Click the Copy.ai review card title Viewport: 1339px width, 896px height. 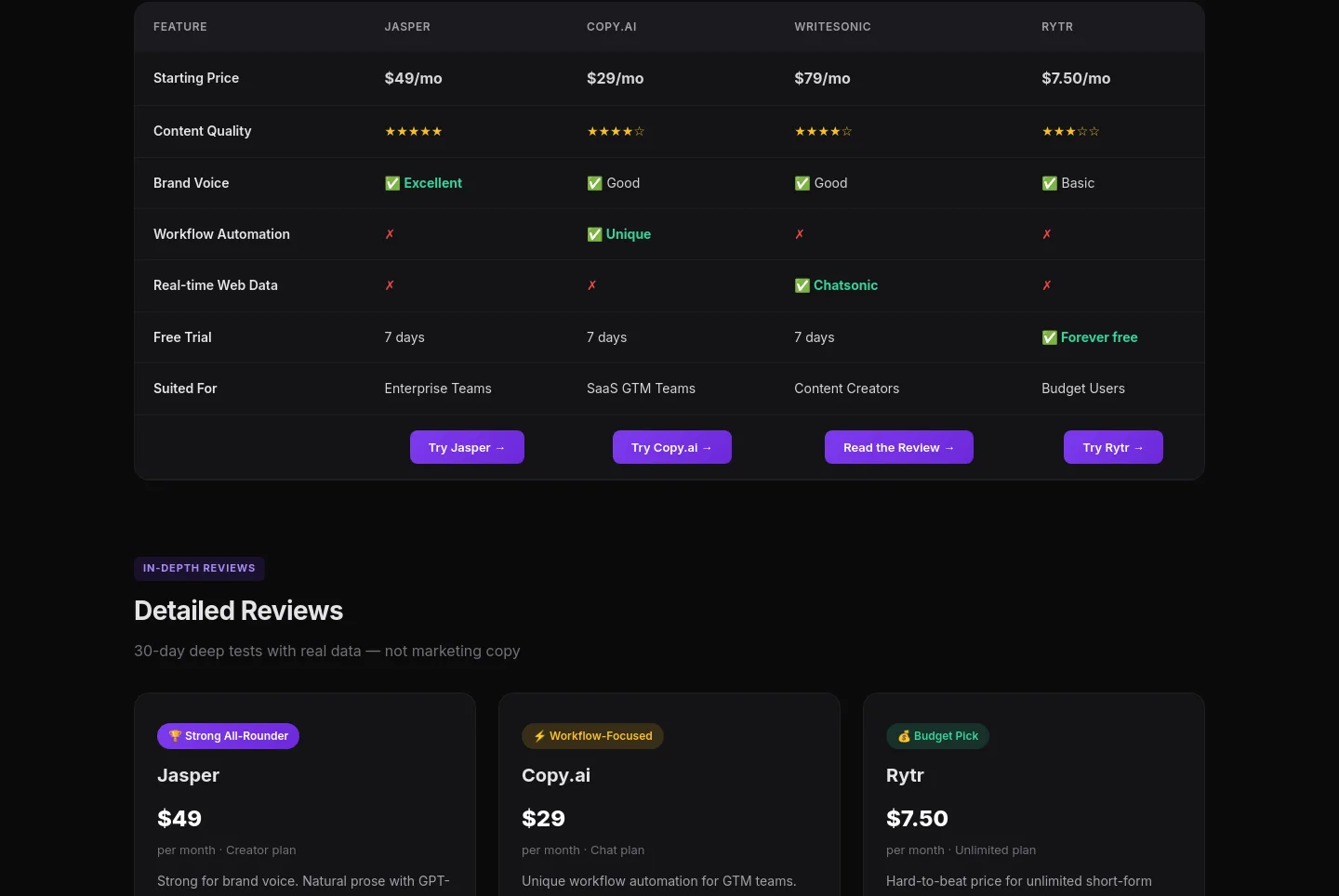coord(556,775)
